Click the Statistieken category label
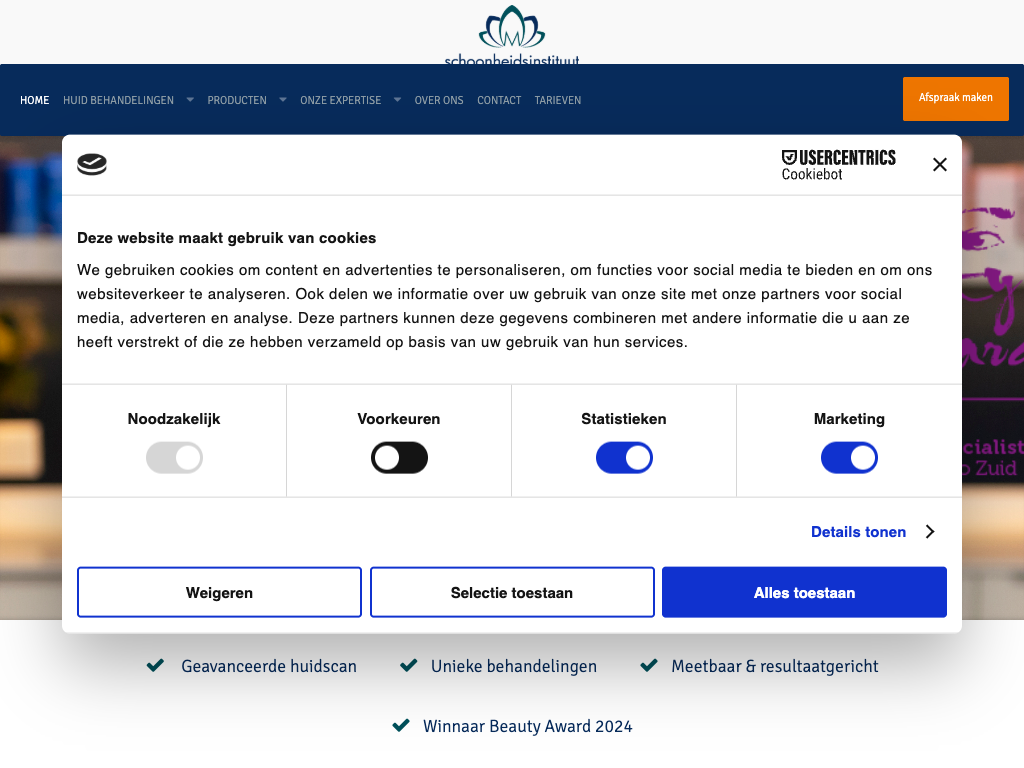Screen dimensions: 1024x768 pos(624,419)
